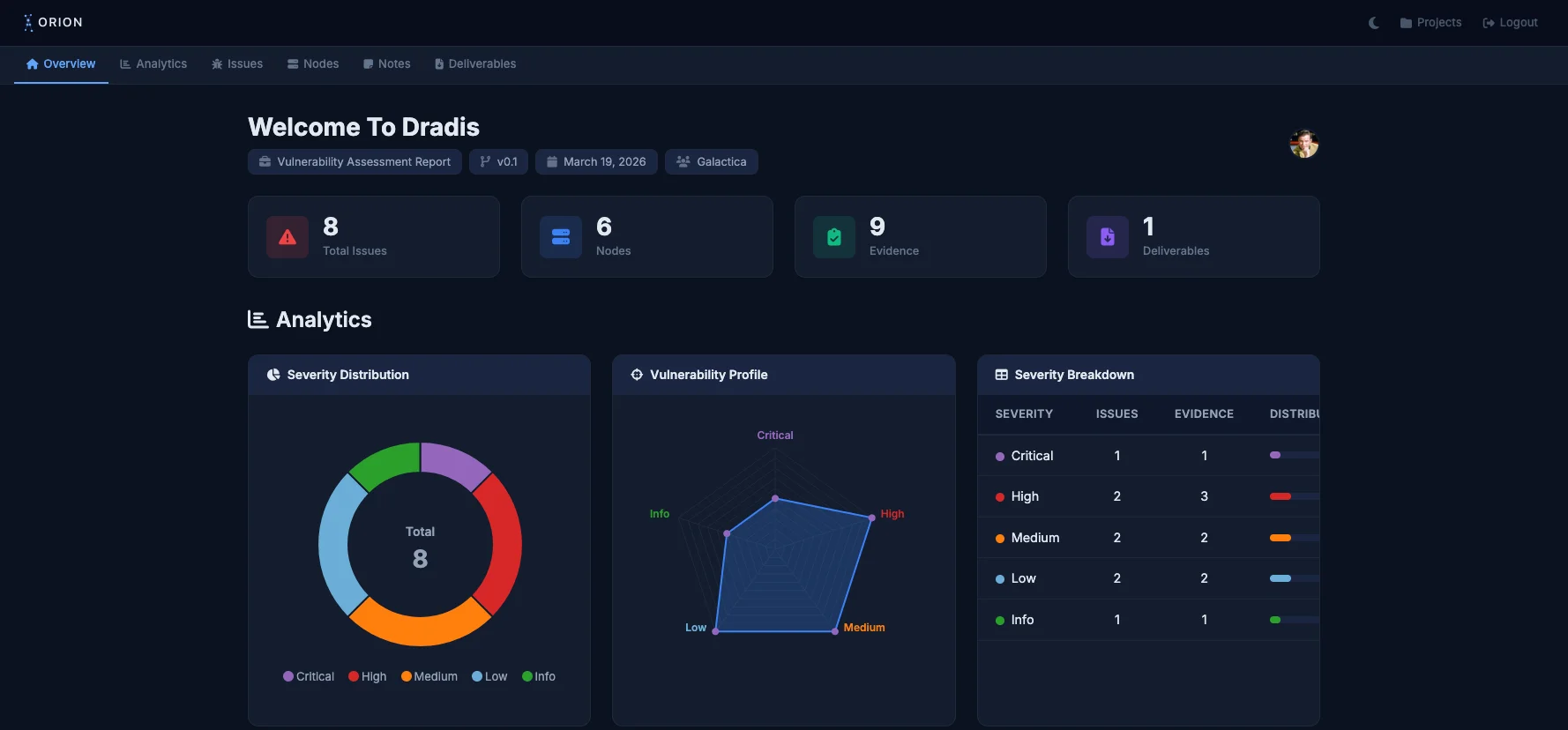Toggle Medium legend item in donut chart

pyautogui.click(x=429, y=676)
